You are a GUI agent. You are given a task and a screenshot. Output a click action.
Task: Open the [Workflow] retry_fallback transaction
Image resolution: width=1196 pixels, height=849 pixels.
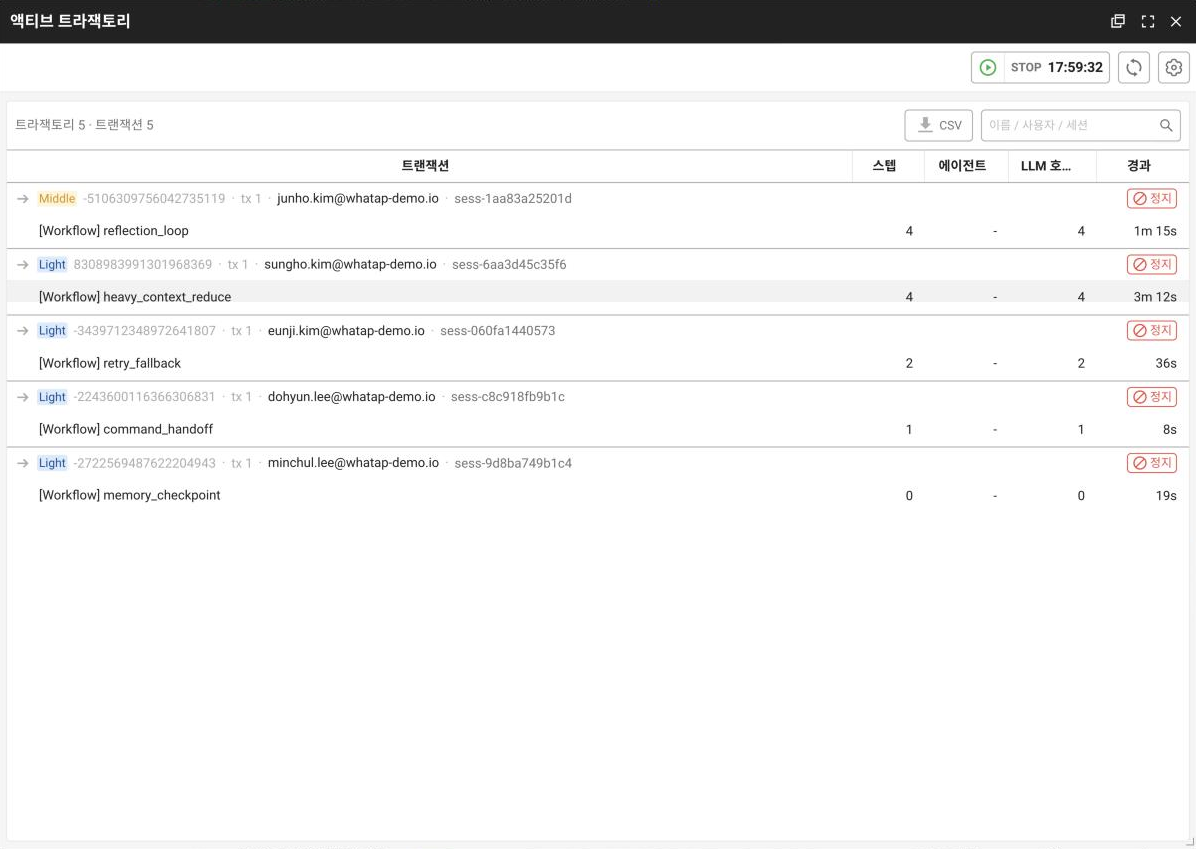click(110, 363)
